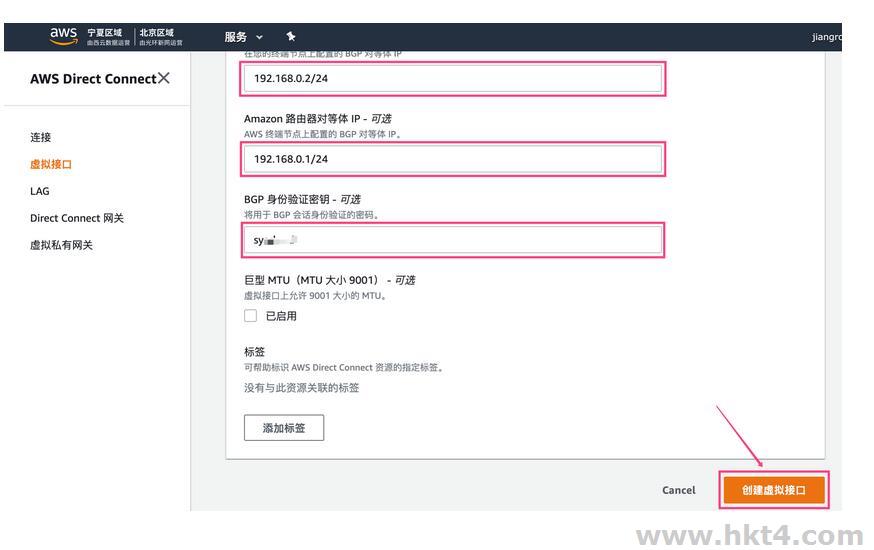This screenshot has height=550, width=874.
Task: Click the 北京区域 region label
Action: pyautogui.click(x=157, y=33)
